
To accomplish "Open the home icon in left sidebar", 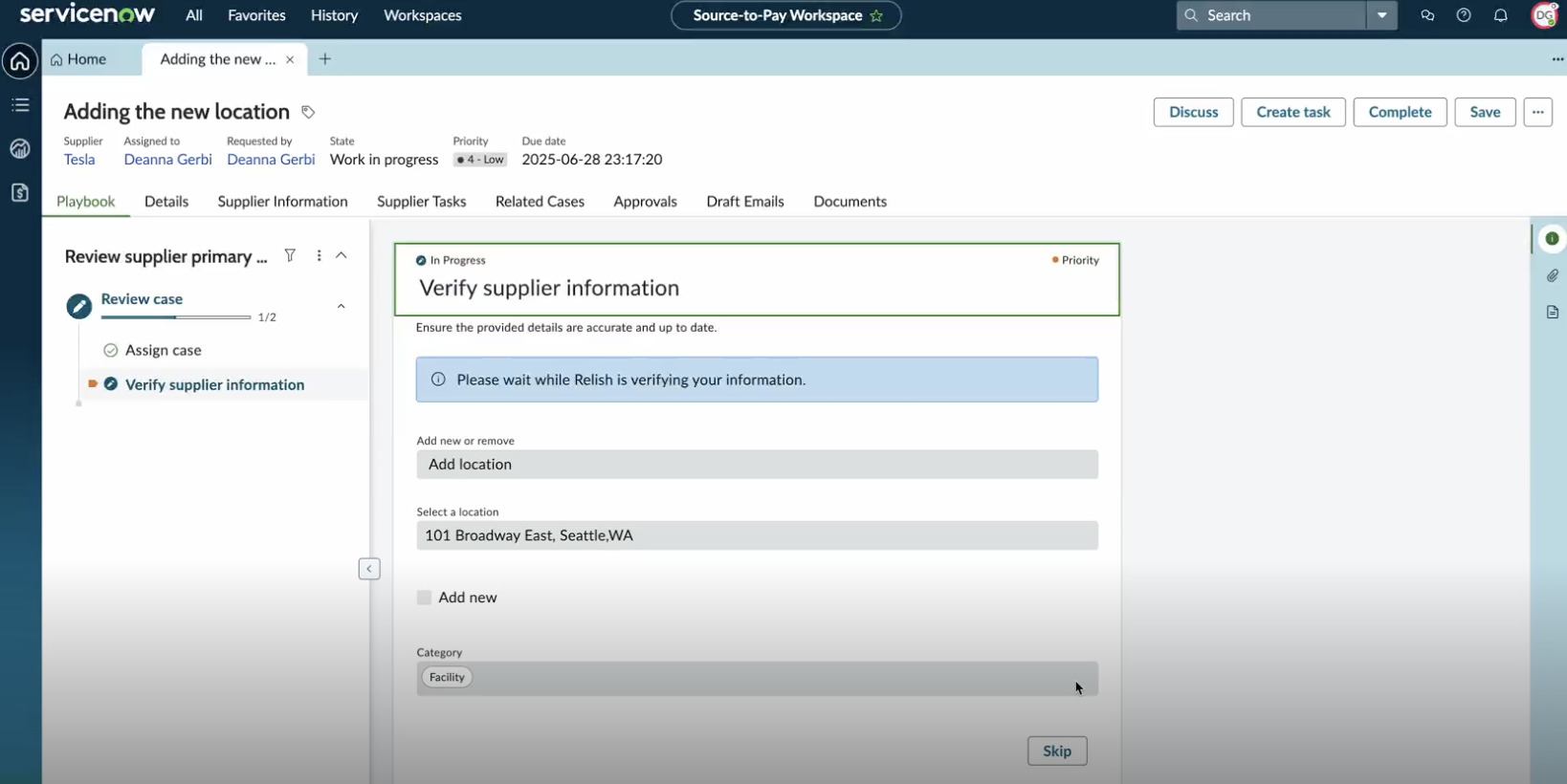I will (20, 61).
